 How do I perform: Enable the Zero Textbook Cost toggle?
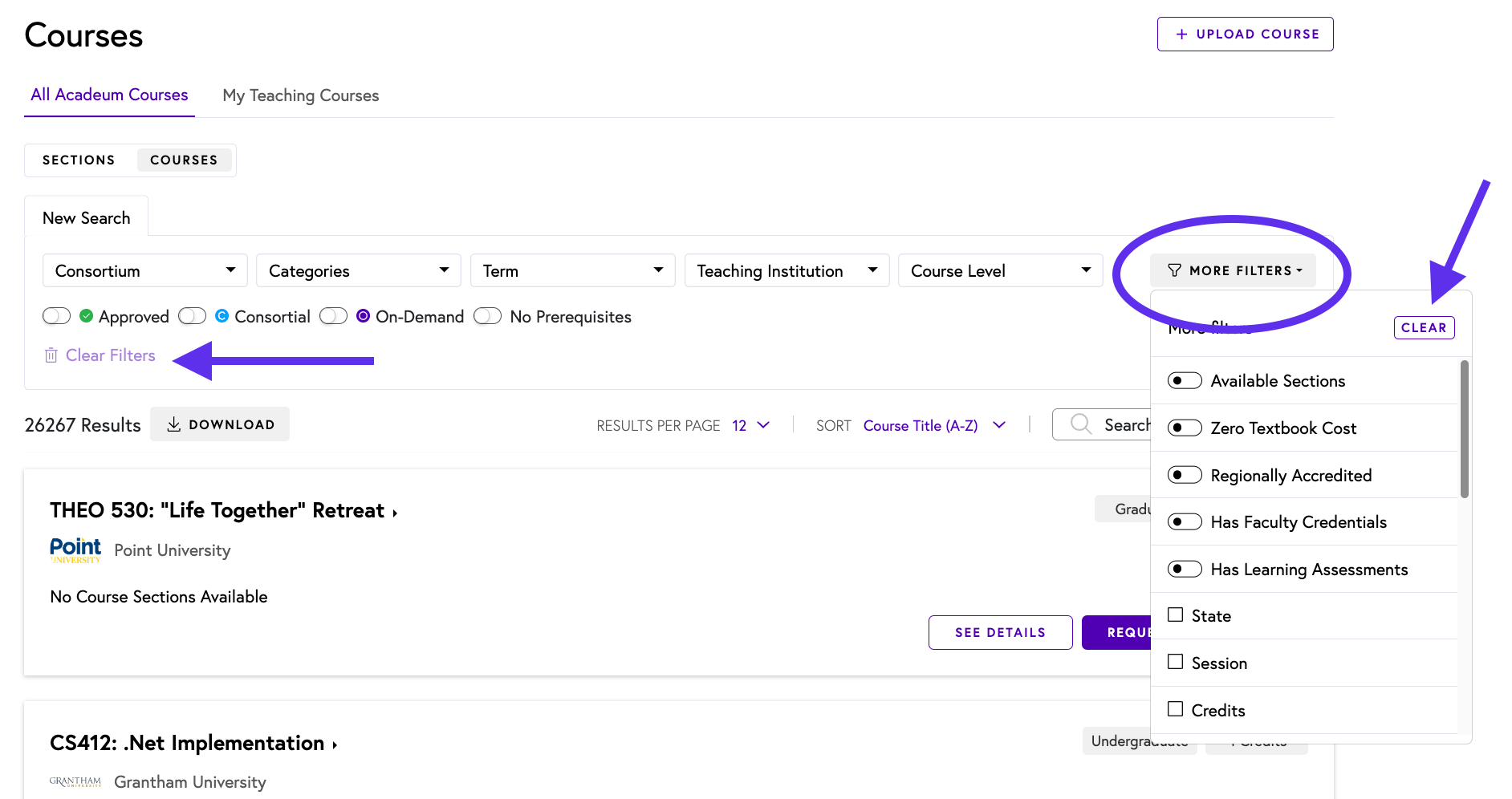pos(1185,428)
